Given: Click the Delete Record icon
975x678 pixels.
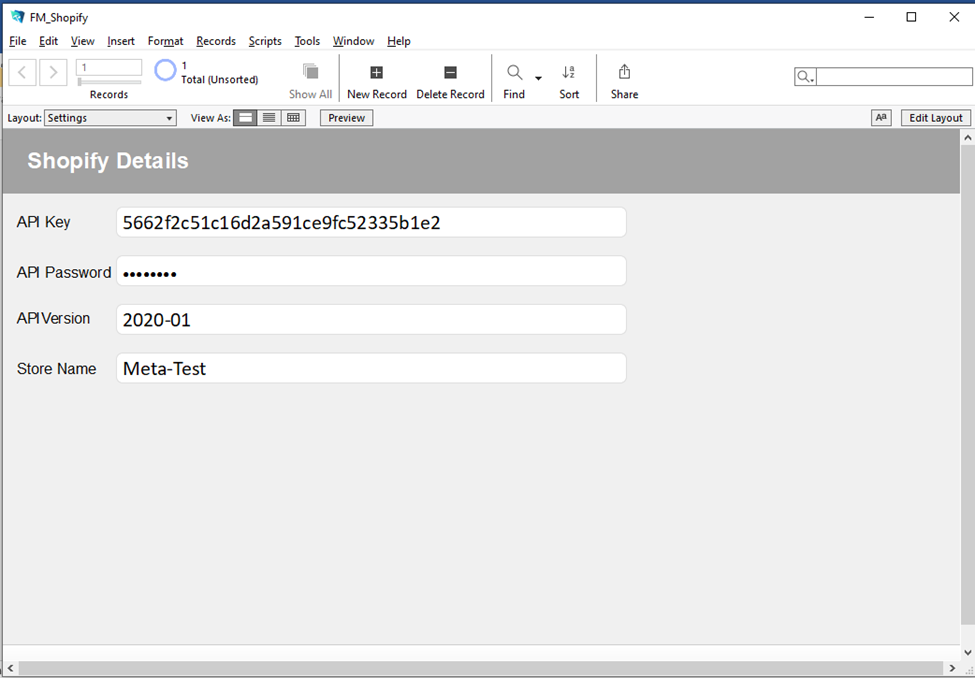Looking at the screenshot, I should [450, 73].
